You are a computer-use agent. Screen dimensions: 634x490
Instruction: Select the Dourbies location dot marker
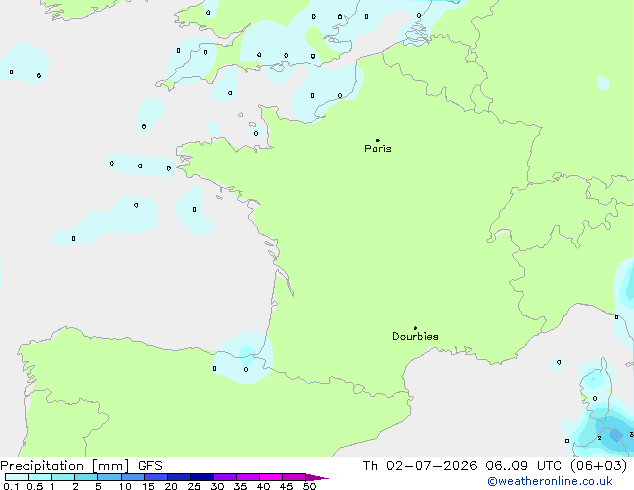tap(415, 328)
